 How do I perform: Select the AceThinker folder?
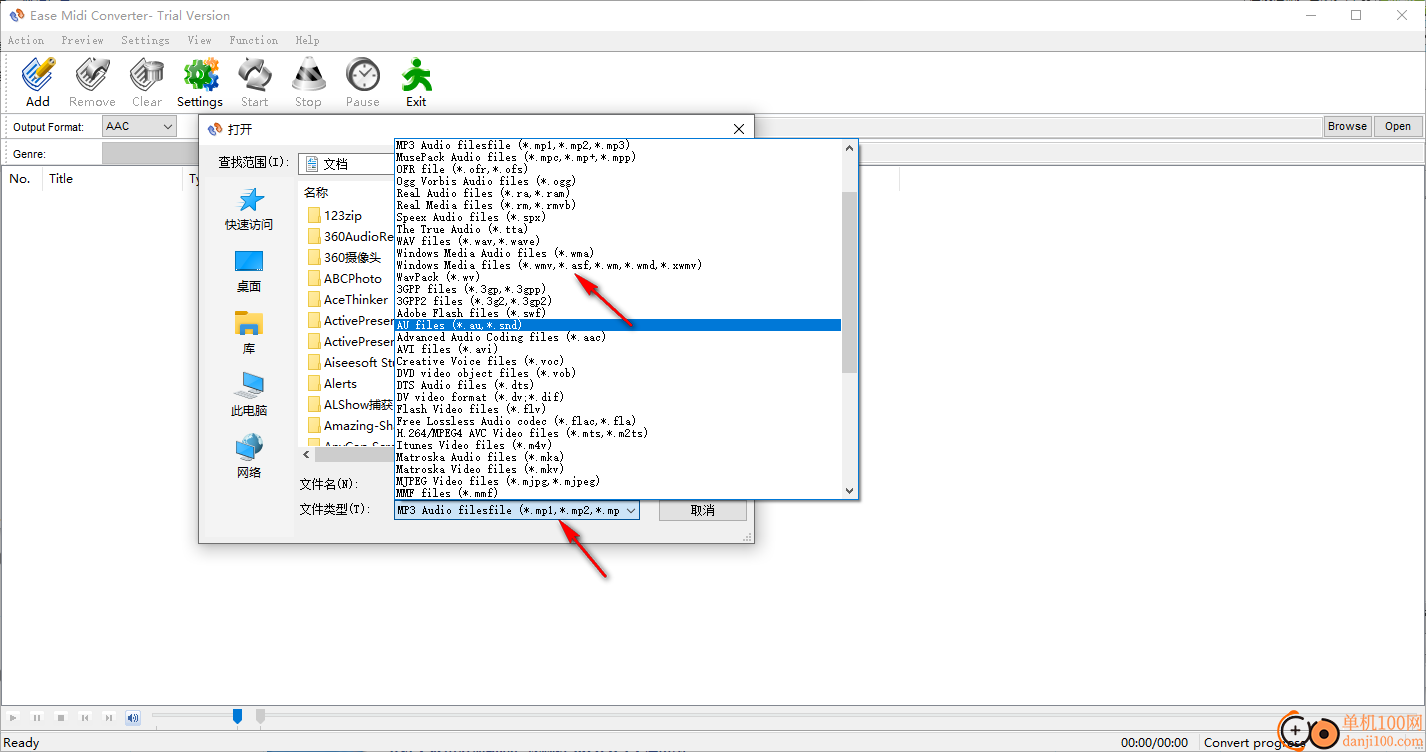348,299
